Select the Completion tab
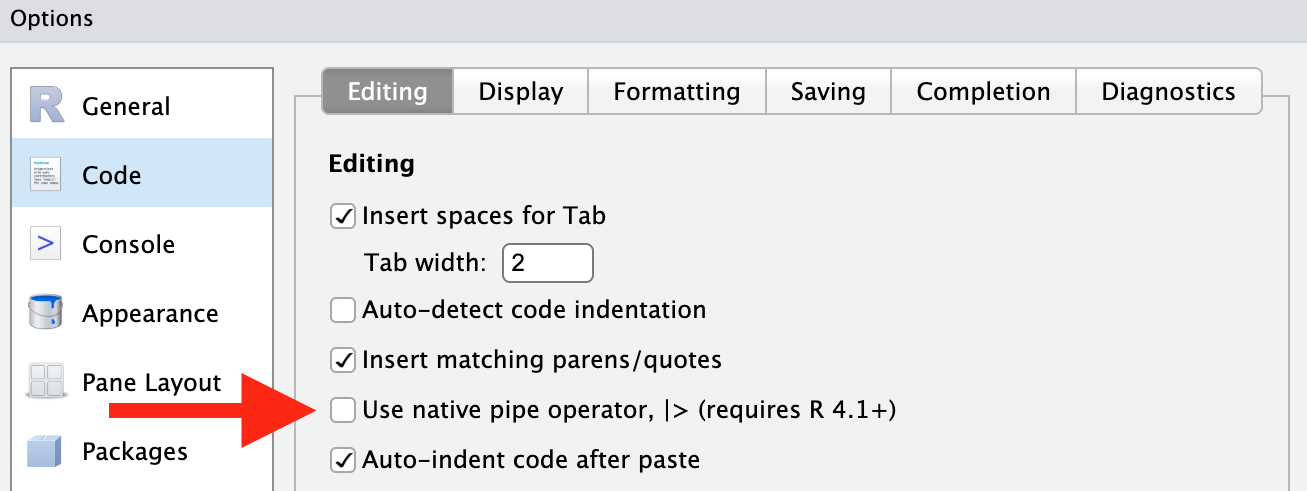Image resolution: width=1307 pixels, height=491 pixels. [x=983, y=92]
